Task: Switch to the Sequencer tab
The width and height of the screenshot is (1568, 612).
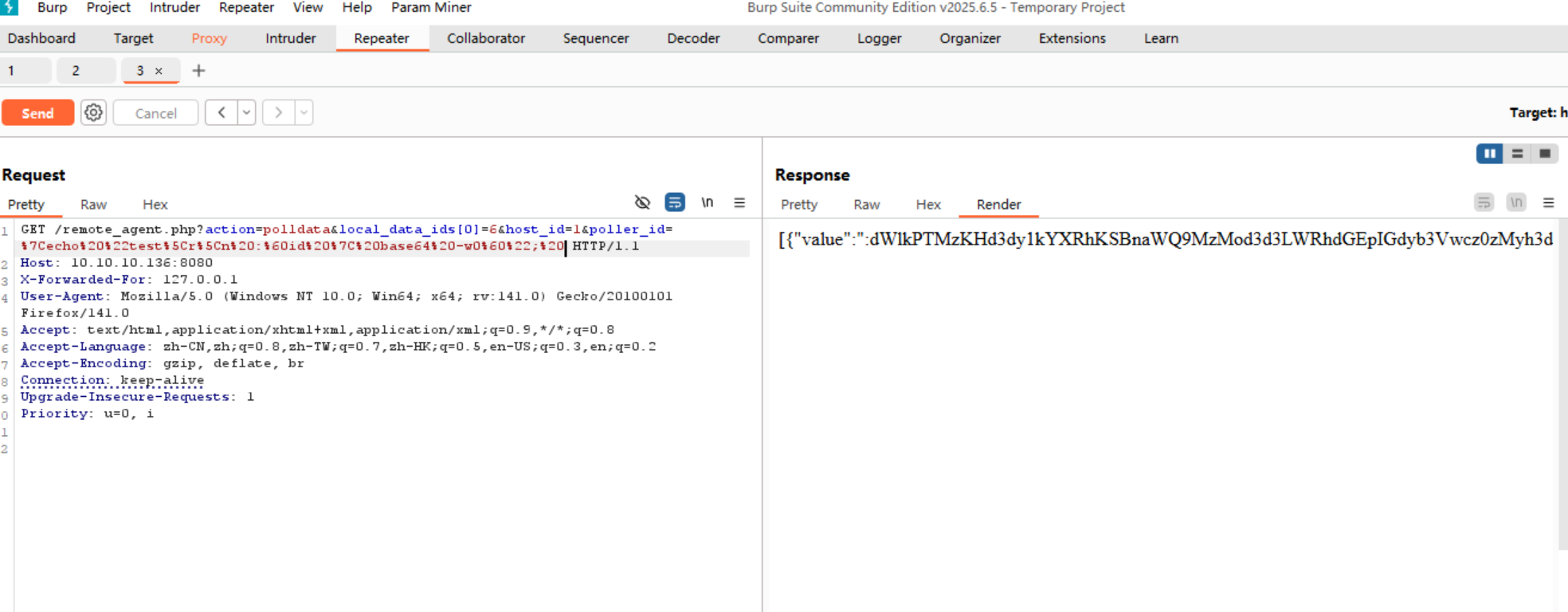Action: [x=596, y=38]
